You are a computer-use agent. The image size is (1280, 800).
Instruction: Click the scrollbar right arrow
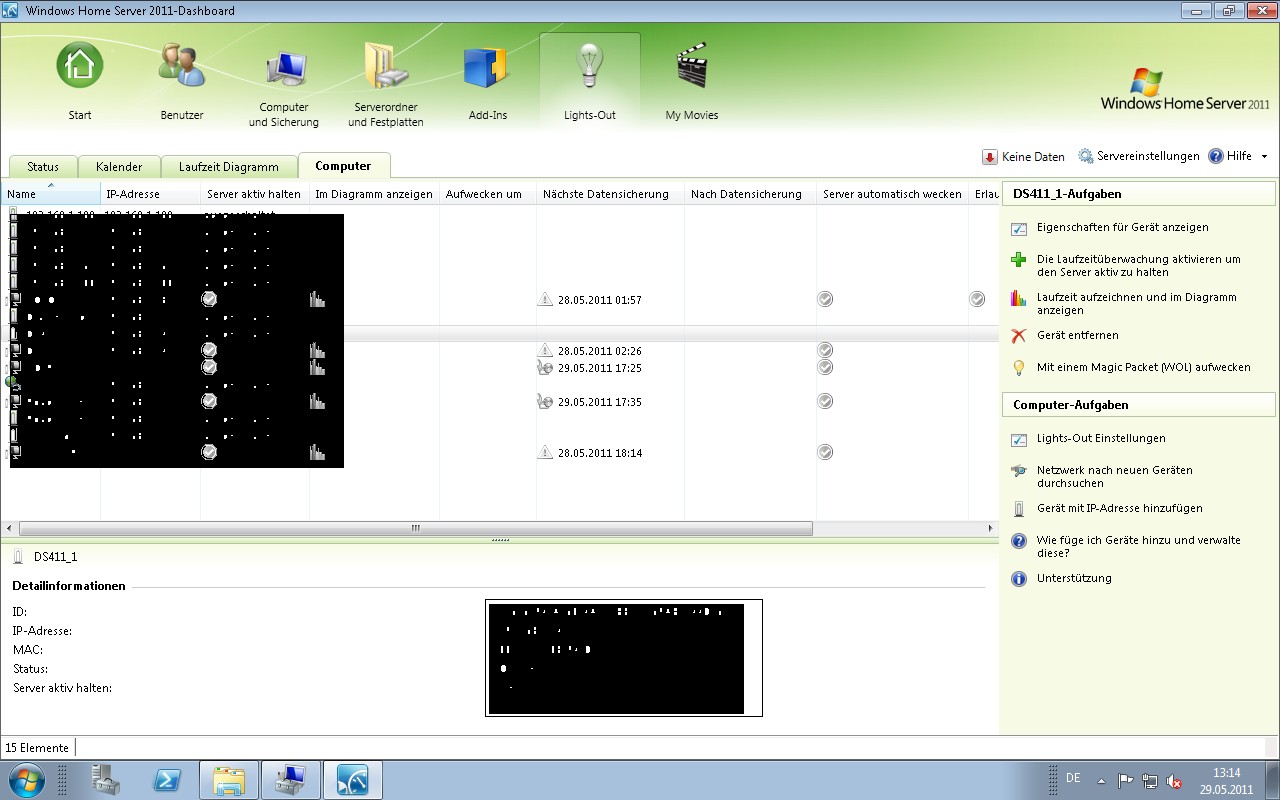(x=991, y=528)
